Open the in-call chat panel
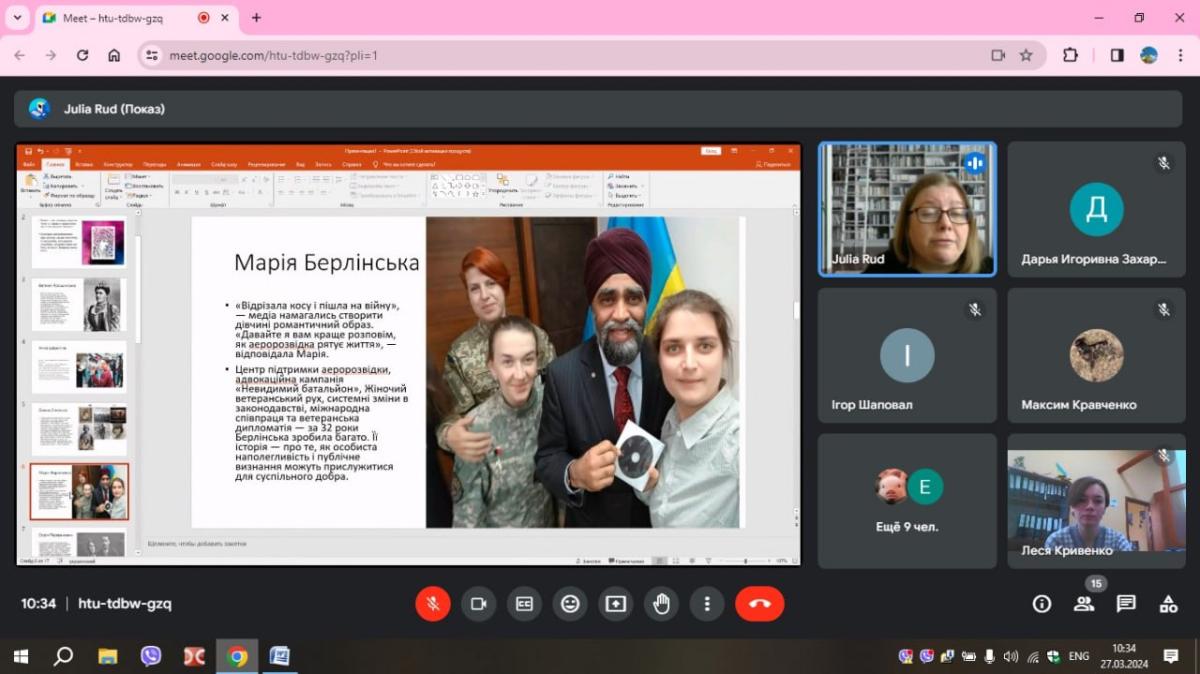 [1126, 603]
